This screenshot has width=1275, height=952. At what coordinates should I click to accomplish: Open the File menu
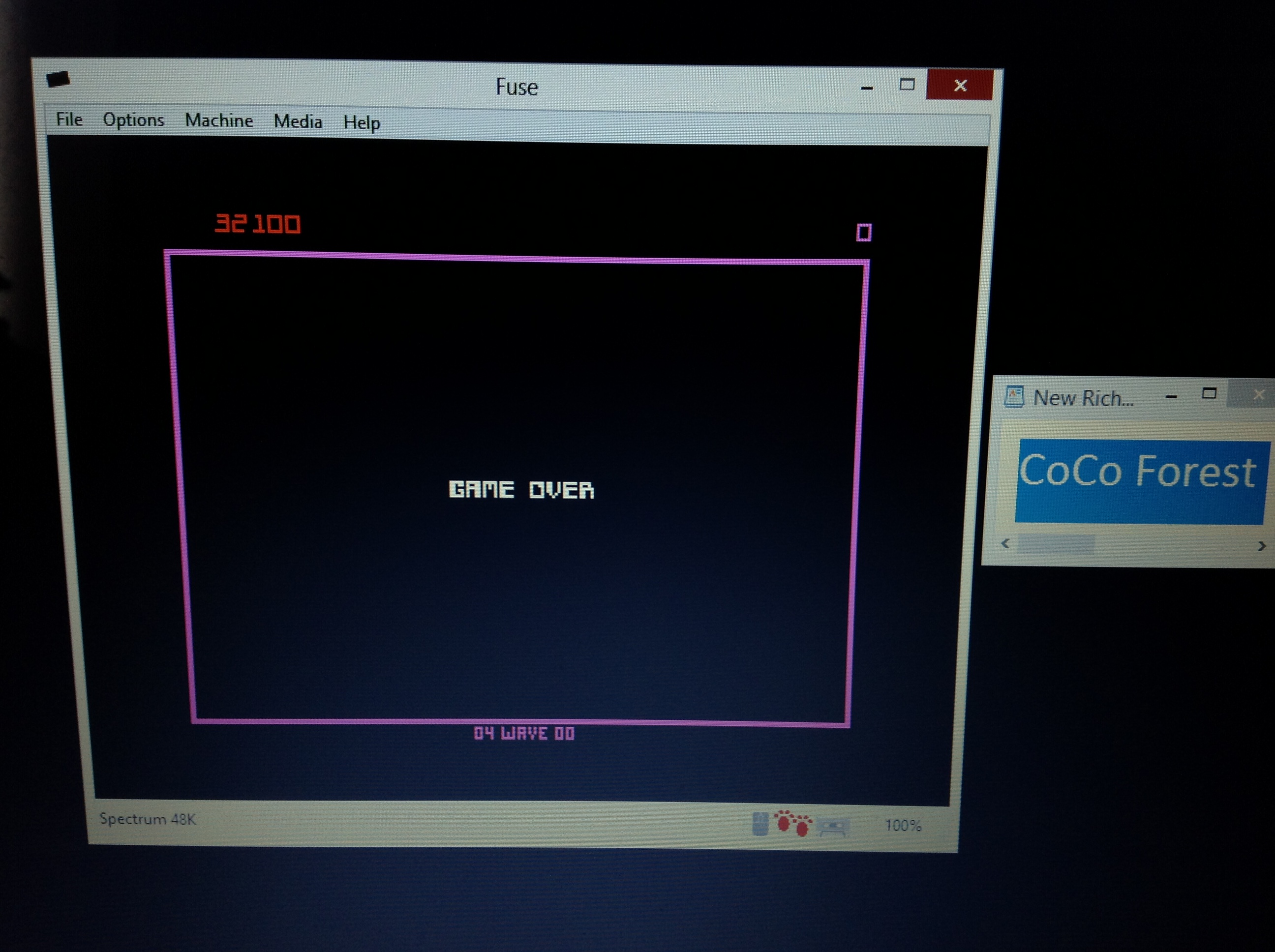click(x=69, y=119)
